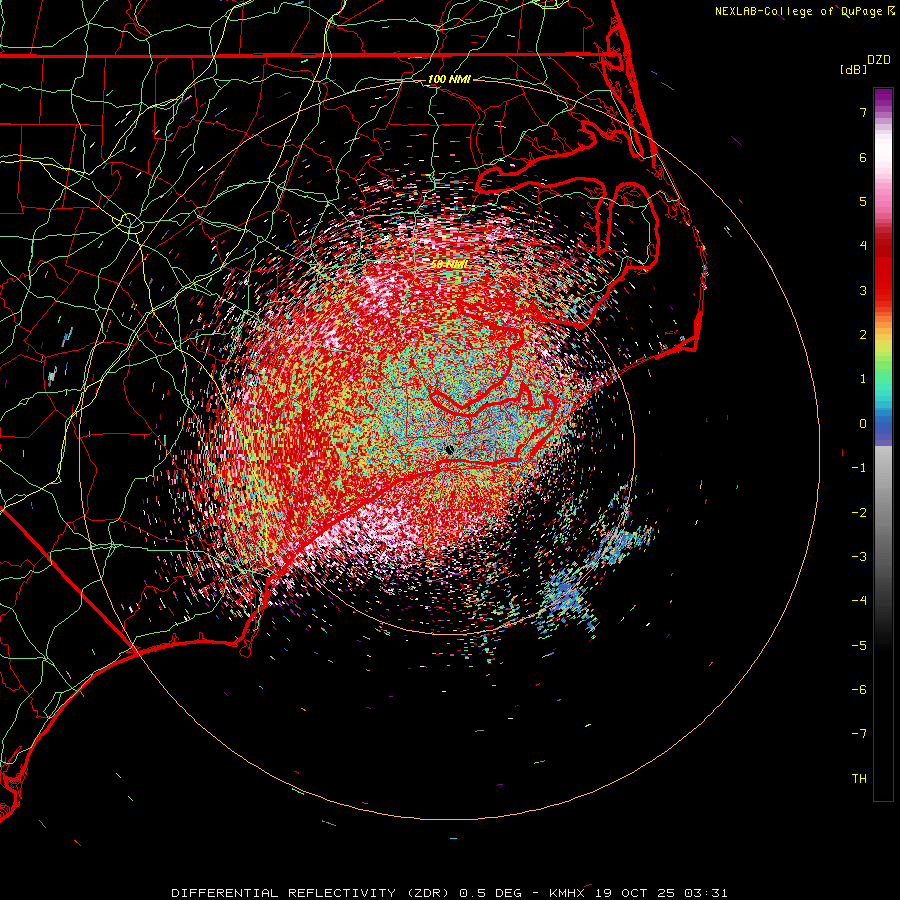Click the legend value 3
The height and width of the screenshot is (900, 900).
(x=863, y=290)
